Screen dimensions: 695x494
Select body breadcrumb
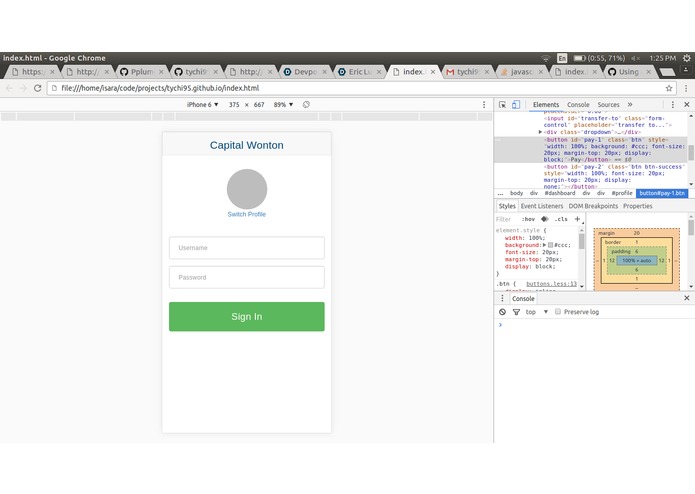click(516, 193)
